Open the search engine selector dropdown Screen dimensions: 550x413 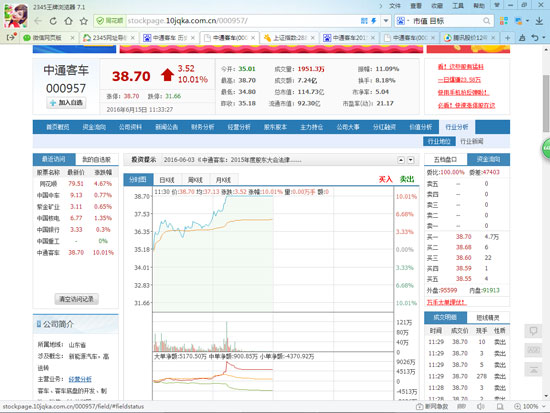tap(402, 21)
